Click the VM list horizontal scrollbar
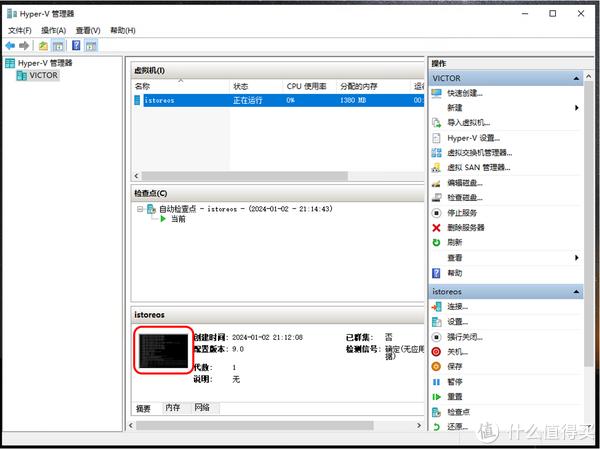 click(245, 176)
